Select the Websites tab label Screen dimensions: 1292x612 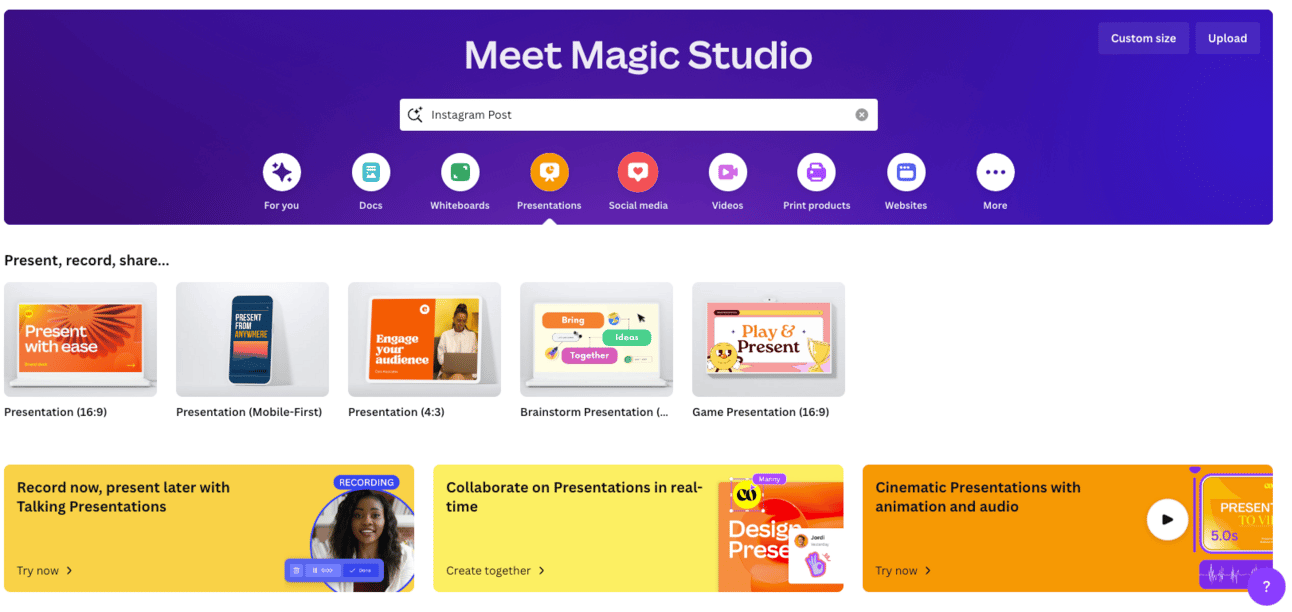click(x=906, y=206)
